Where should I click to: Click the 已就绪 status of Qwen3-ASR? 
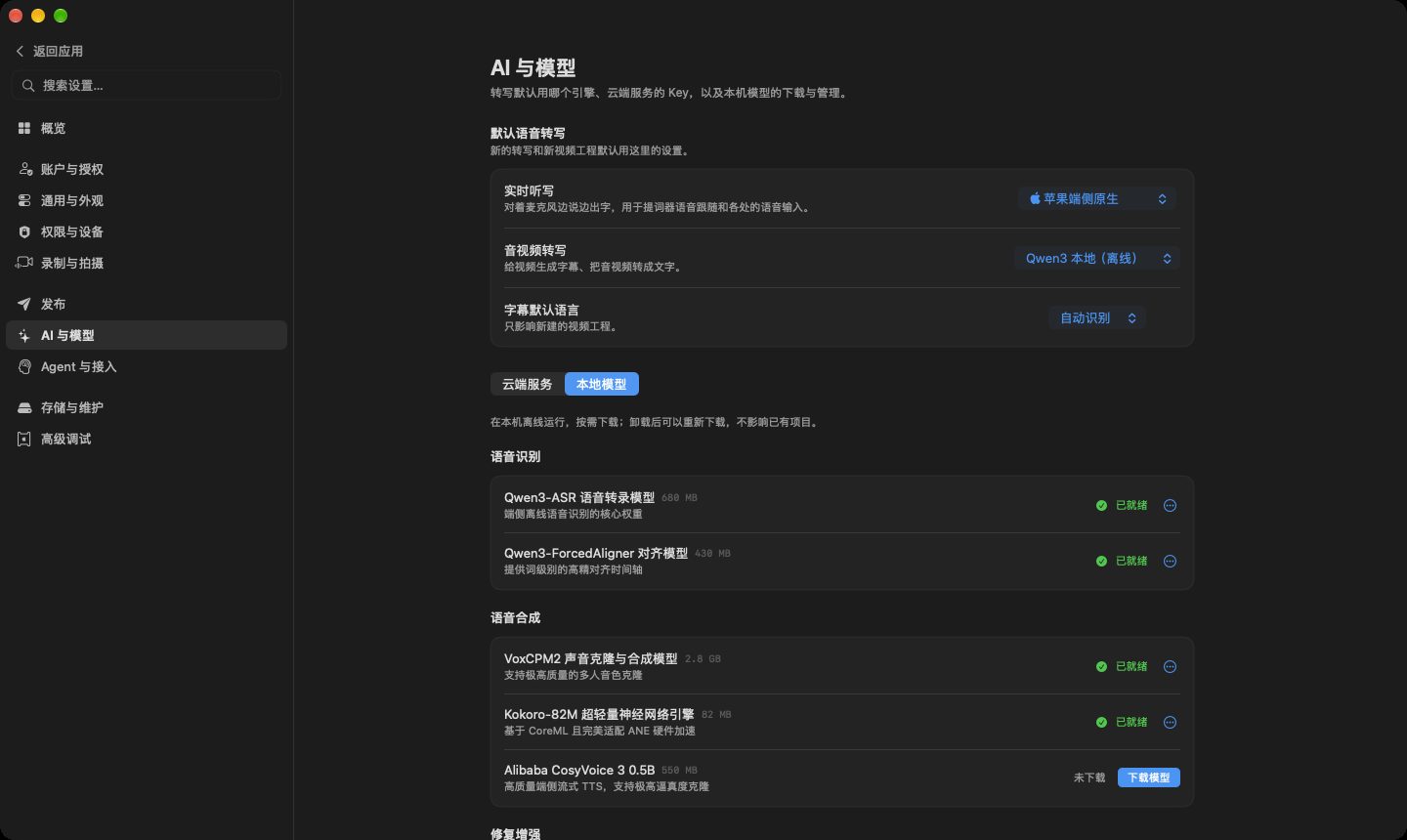coord(1131,505)
